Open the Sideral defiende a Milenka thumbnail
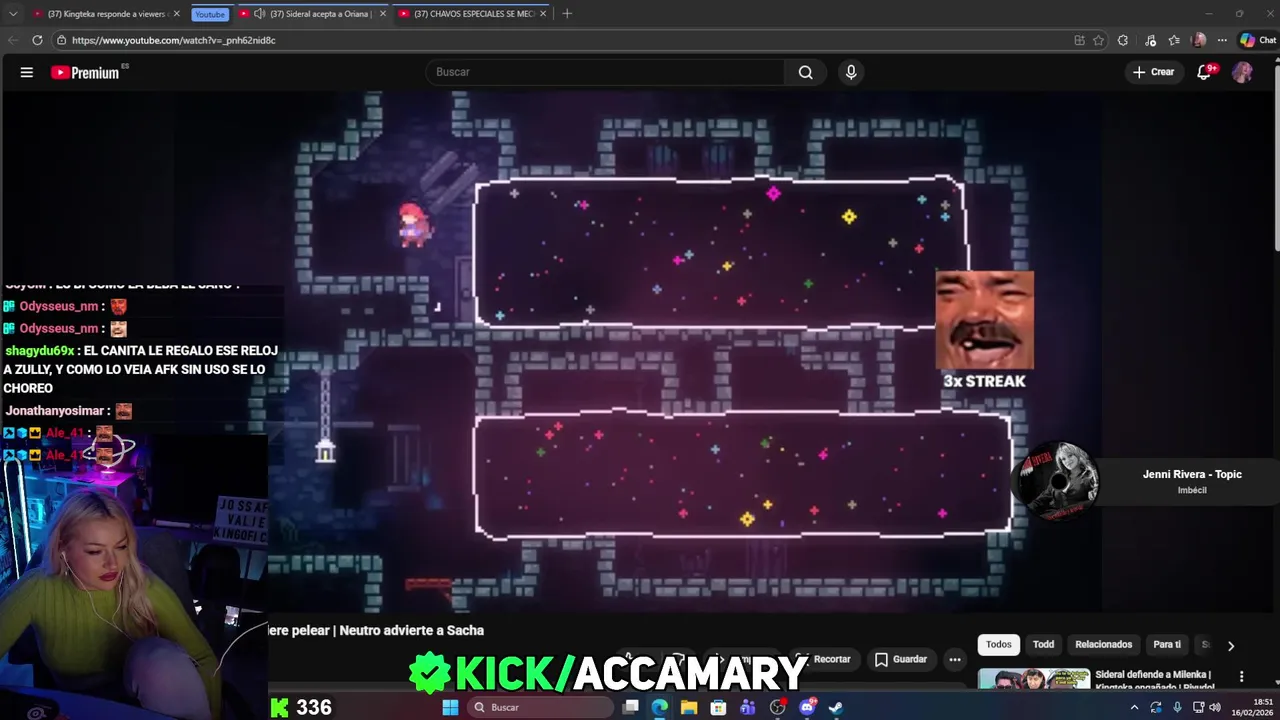Image resolution: width=1280 pixels, height=720 pixels. click(1034, 679)
